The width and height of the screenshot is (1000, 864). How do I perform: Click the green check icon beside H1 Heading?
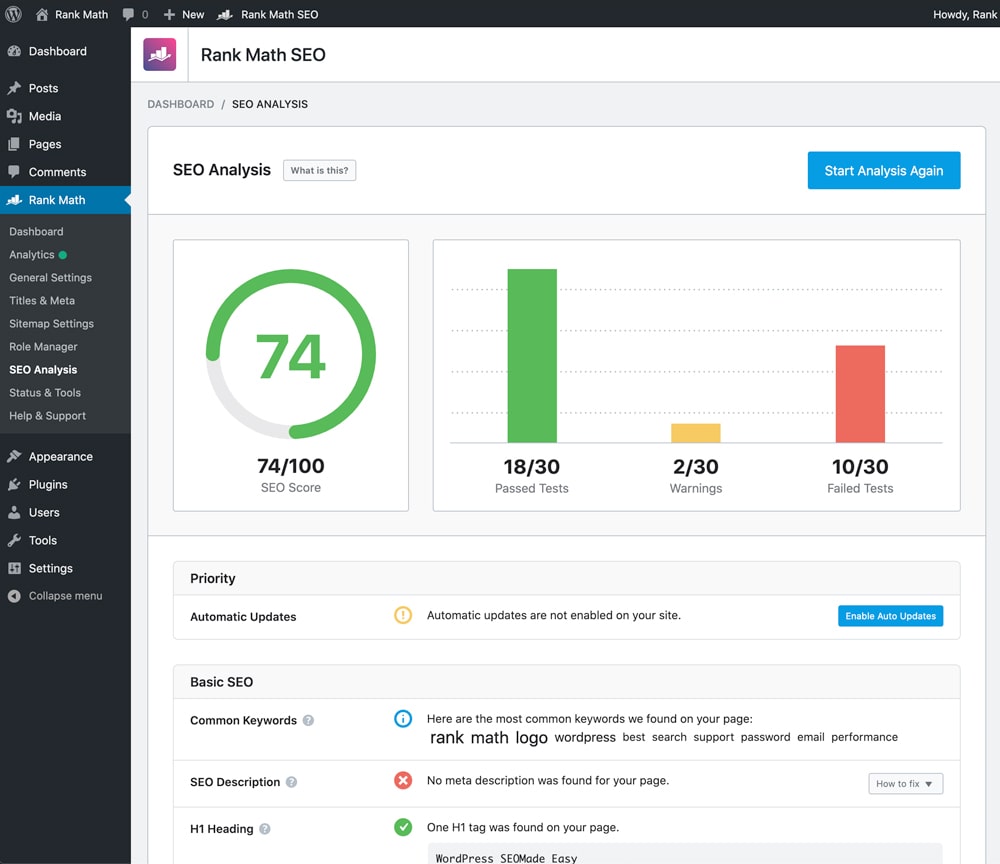[403, 827]
